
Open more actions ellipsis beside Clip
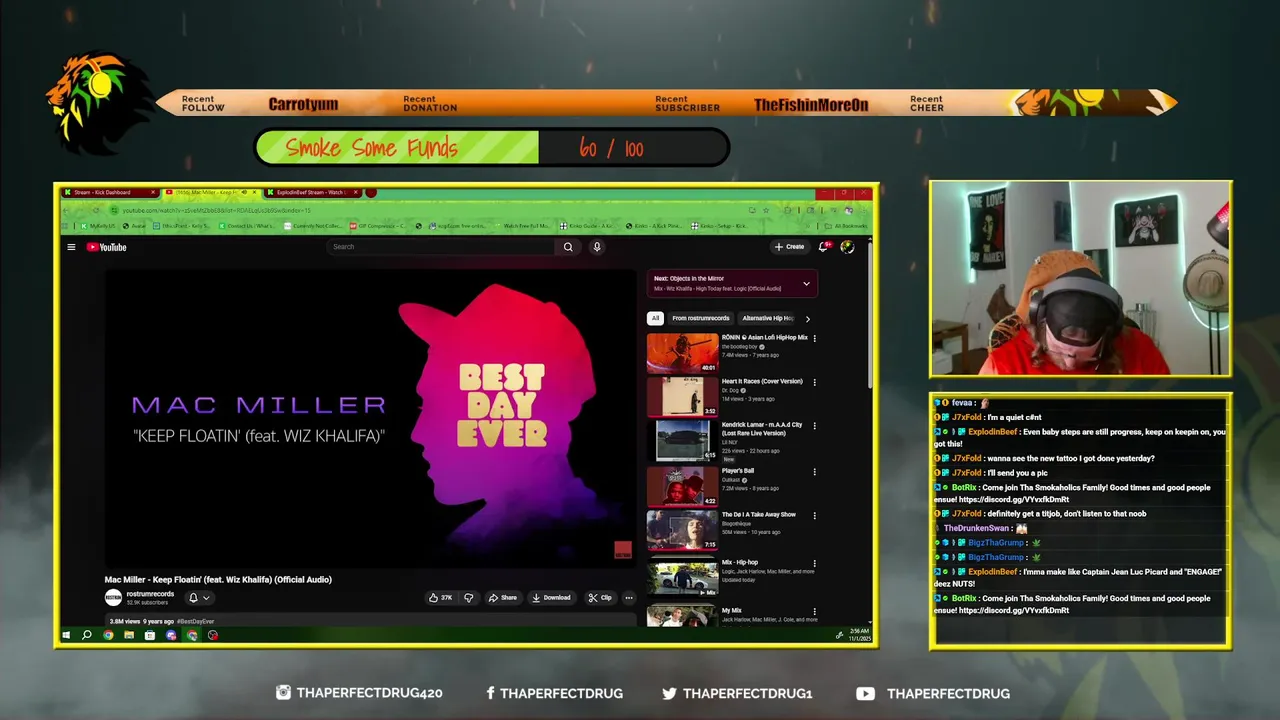629,598
